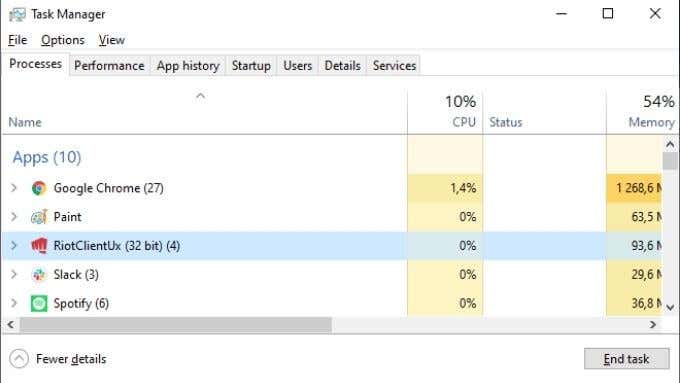Expand the Paint process group
Viewport: 680px width, 383px height.
[14, 216]
